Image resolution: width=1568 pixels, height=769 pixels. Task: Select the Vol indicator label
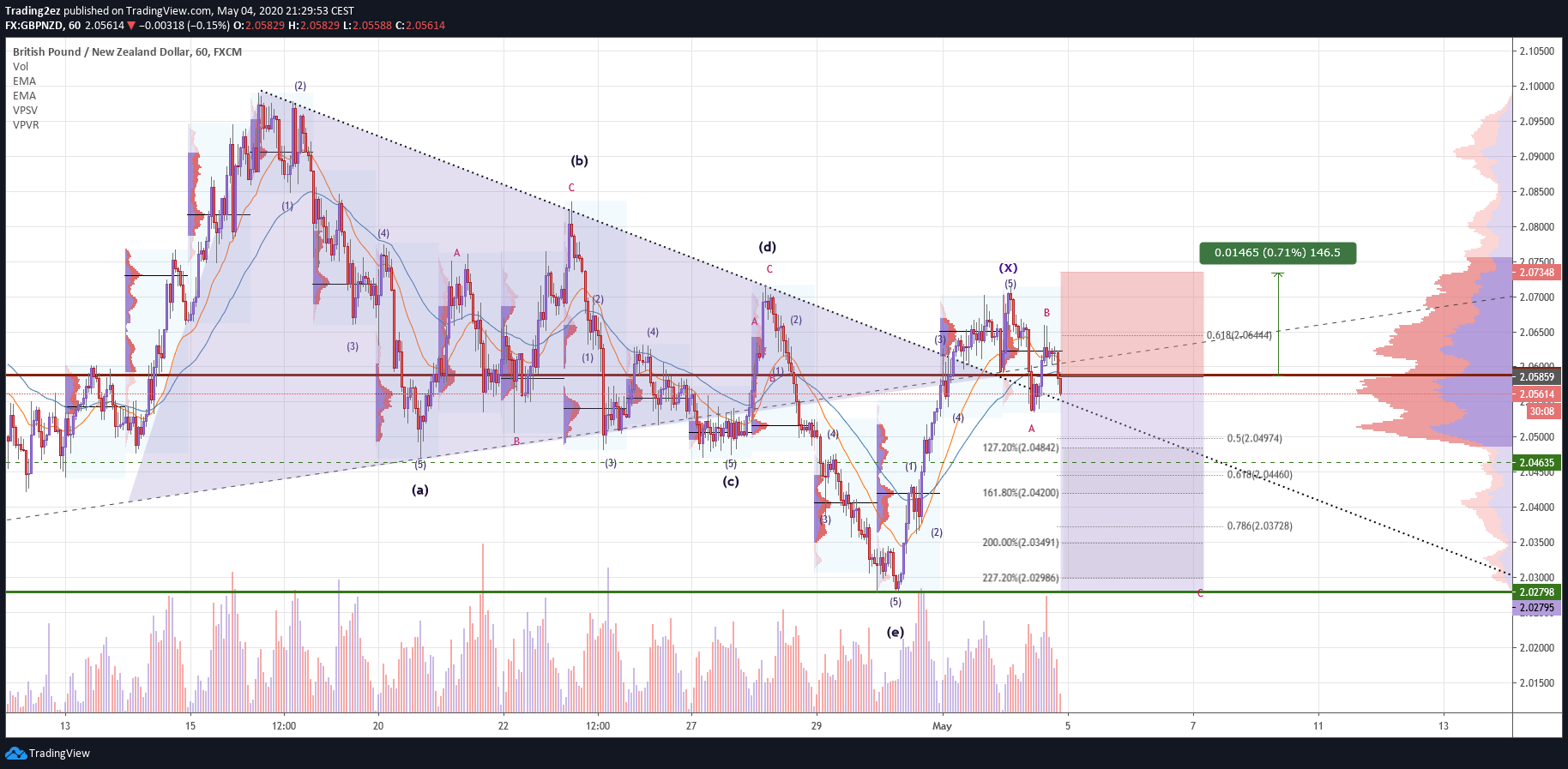21,66
